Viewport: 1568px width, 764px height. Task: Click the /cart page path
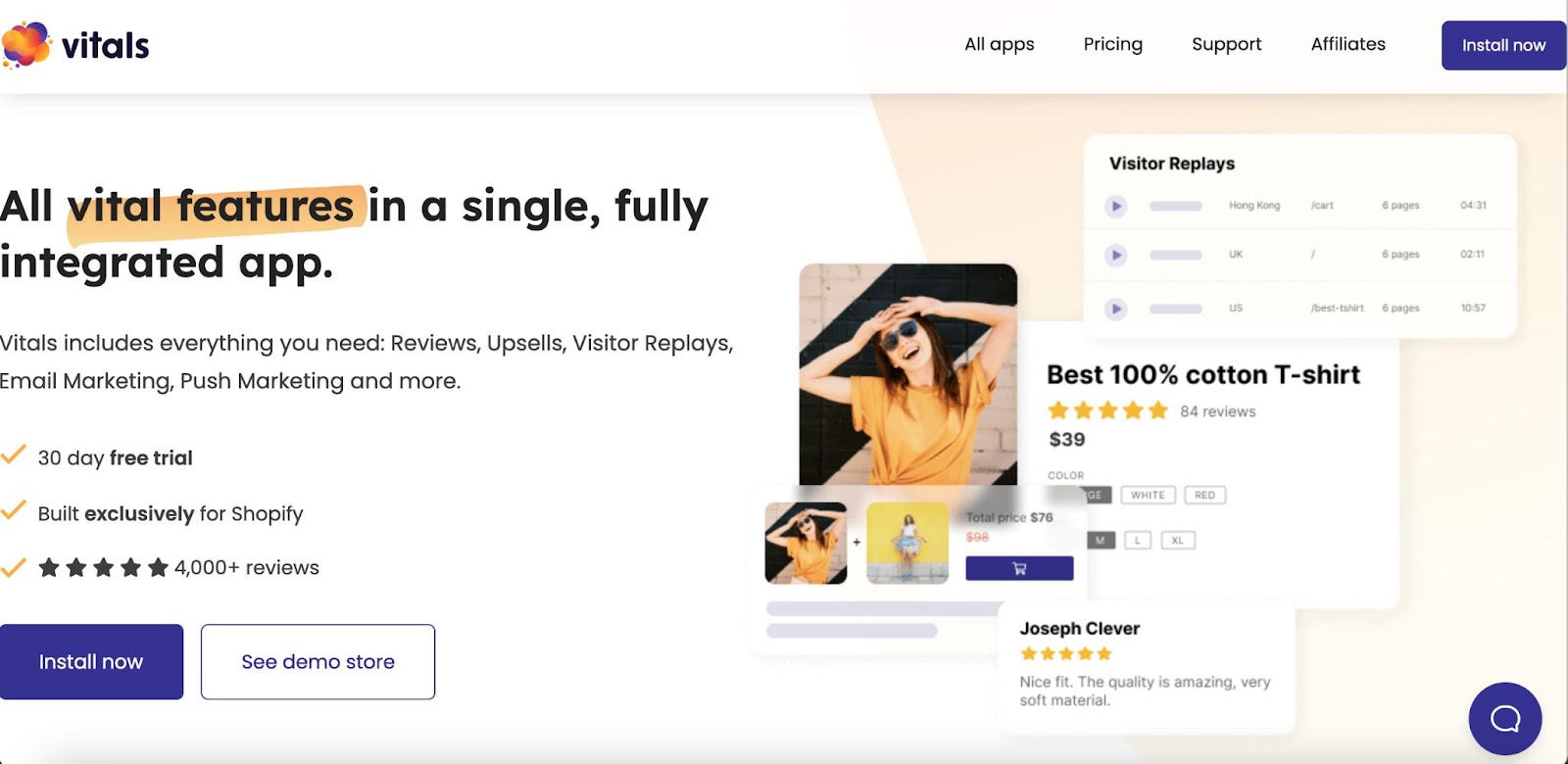coord(1322,206)
